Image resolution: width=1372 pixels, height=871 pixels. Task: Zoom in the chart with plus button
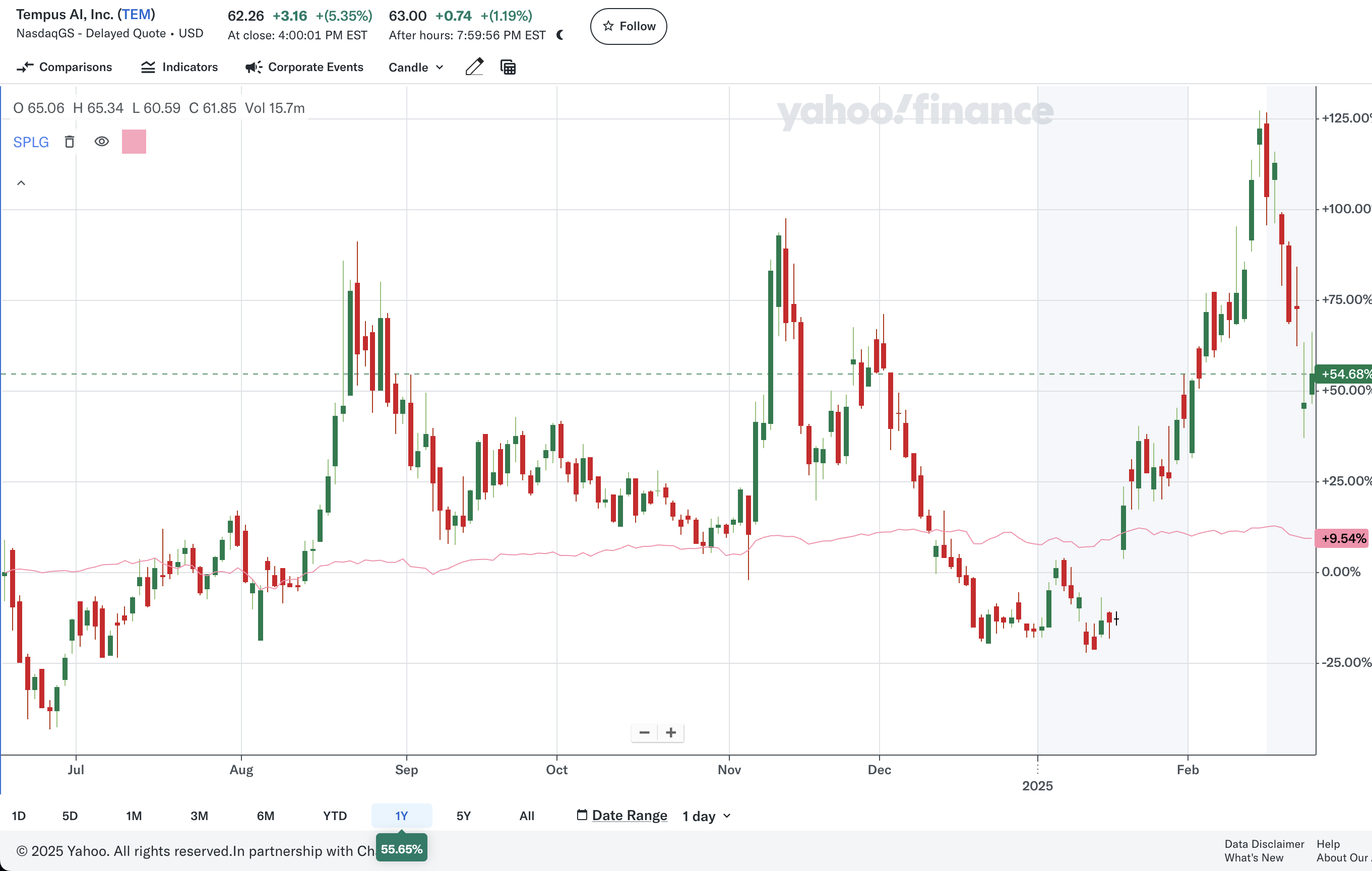point(671,732)
